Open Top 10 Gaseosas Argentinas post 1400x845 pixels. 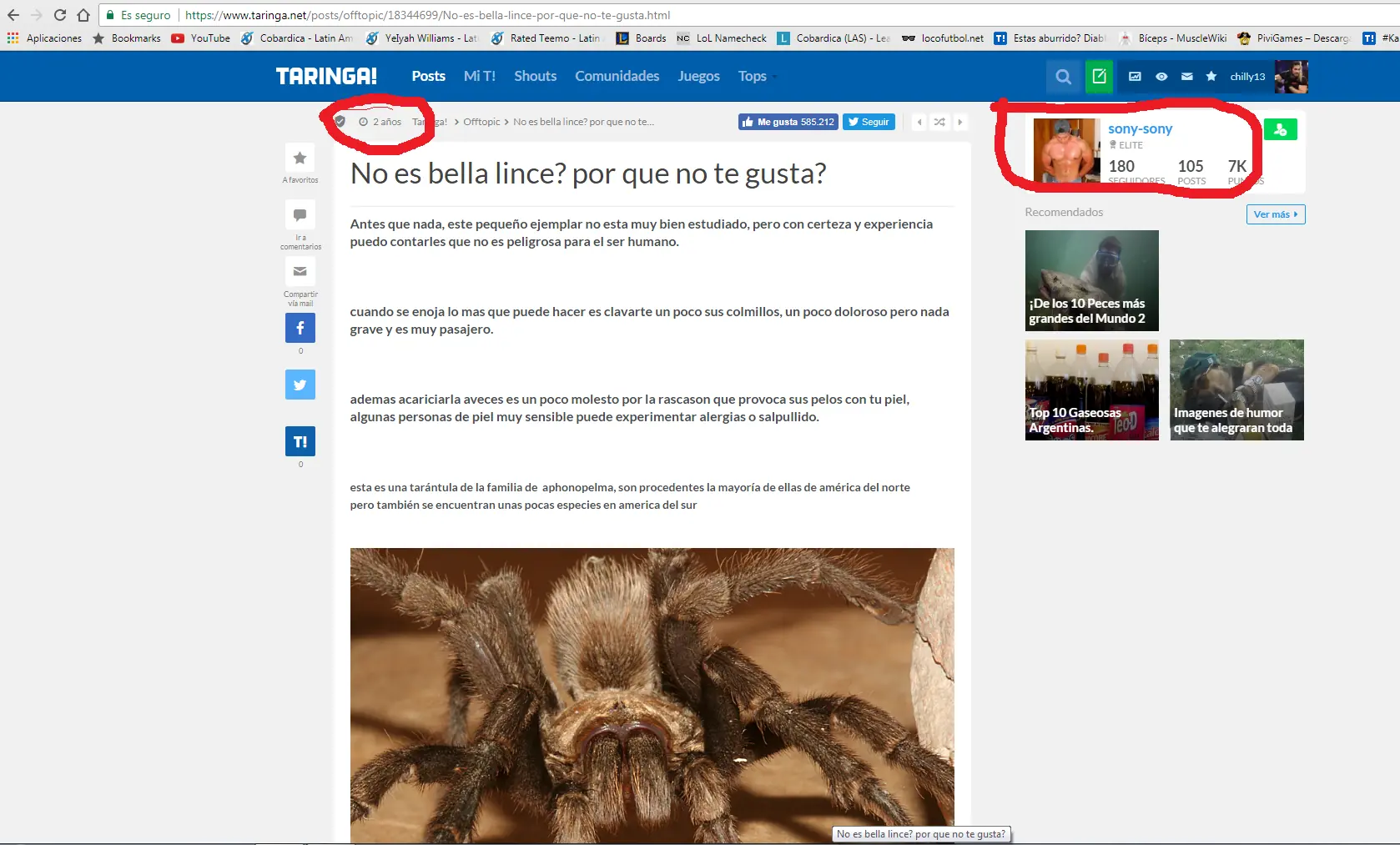(1092, 390)
